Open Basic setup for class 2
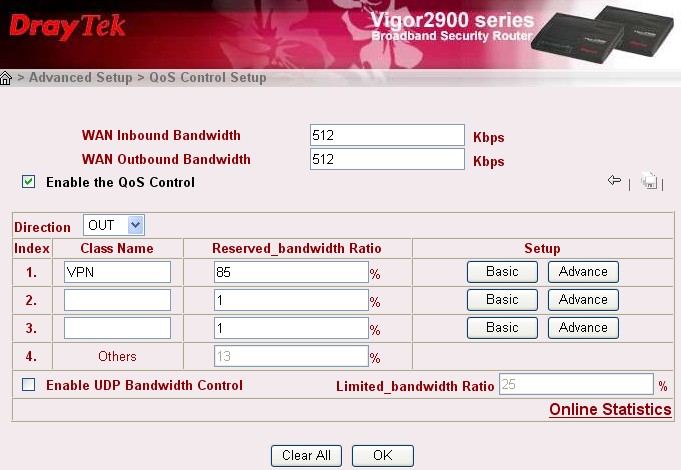Viewport: 681px width, 470px height. coord(502,300)
